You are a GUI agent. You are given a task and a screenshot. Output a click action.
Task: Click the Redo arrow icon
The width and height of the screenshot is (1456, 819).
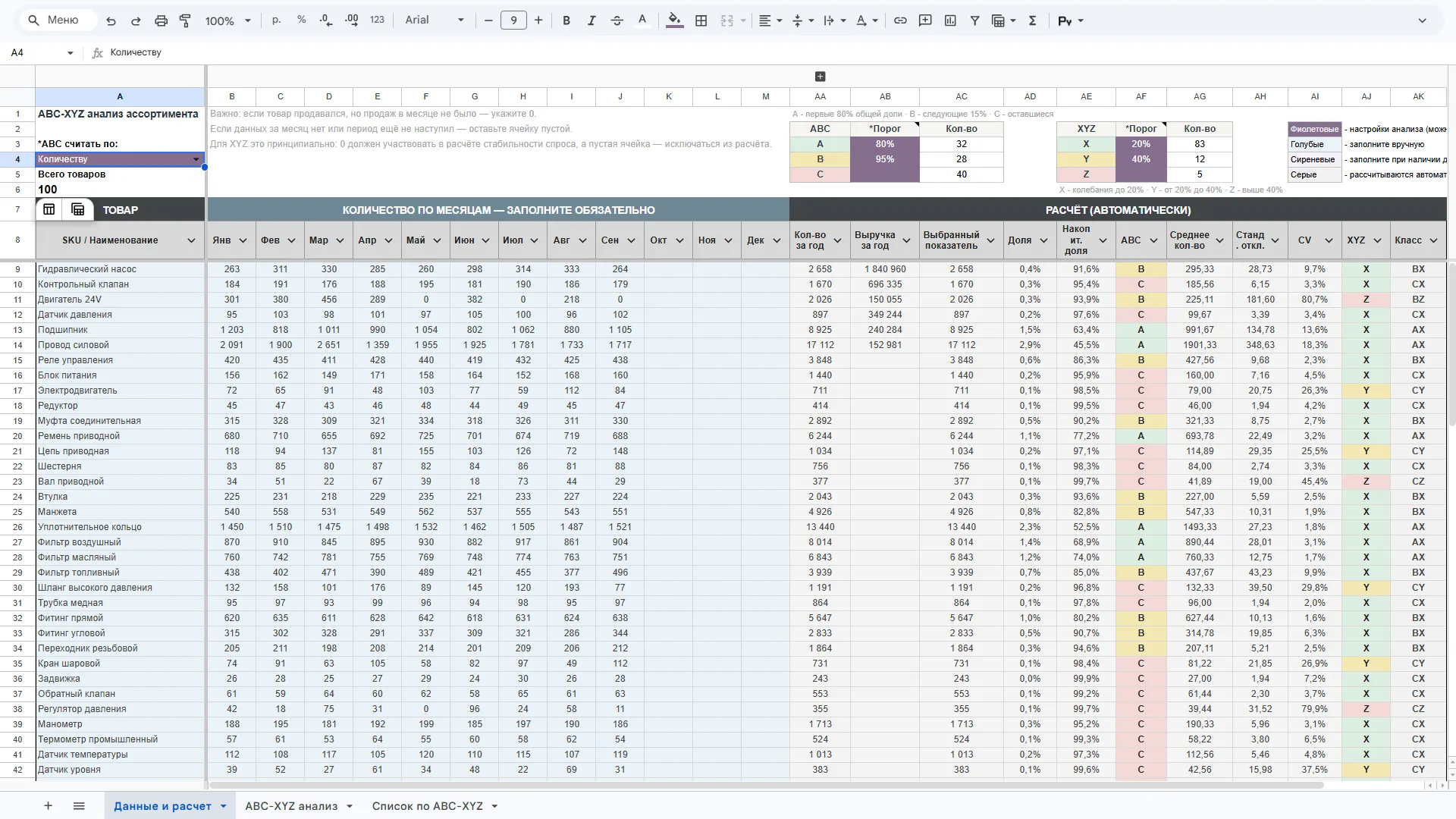point(136,20)
